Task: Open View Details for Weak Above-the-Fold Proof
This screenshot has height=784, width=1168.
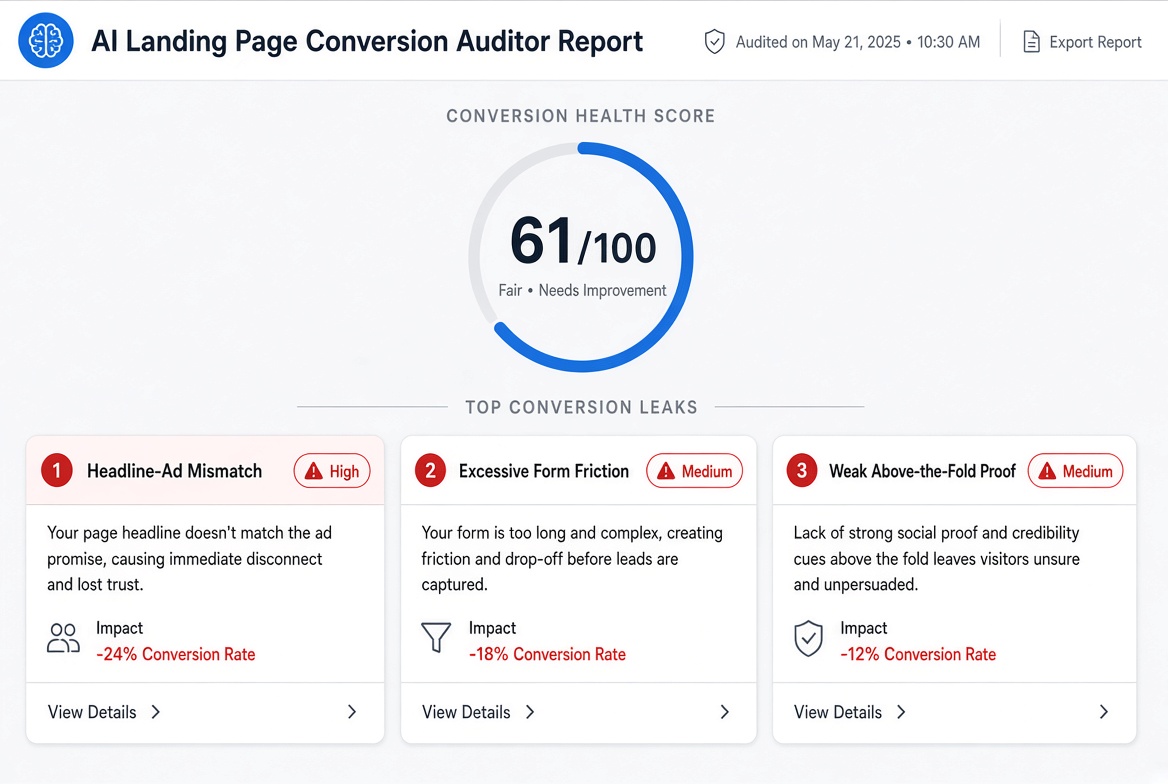Action: (850, 712)
